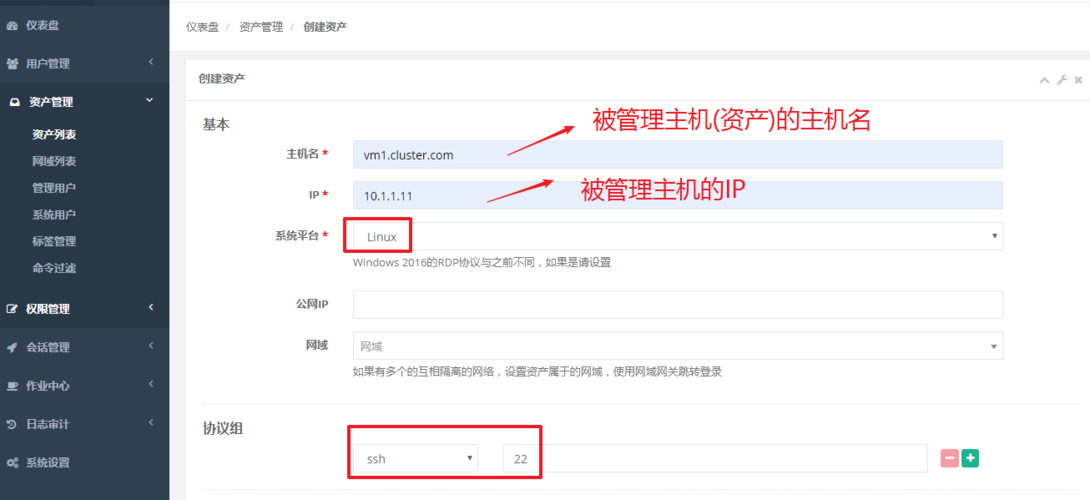Screen dimensions: 1090x500
Task: Click the 创建资产 panel title
Action: 222,79
